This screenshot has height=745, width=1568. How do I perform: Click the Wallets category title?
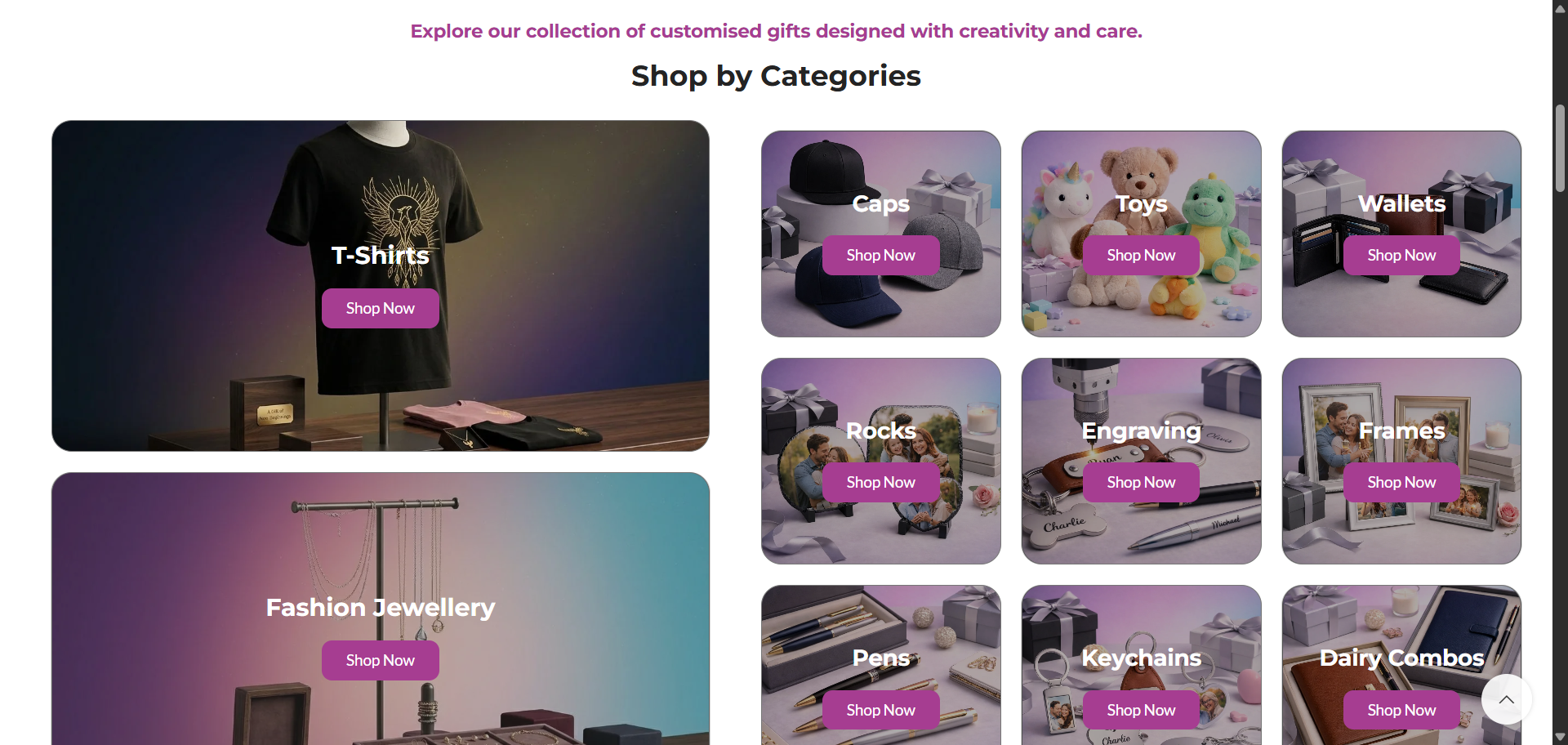point(1401,203)
